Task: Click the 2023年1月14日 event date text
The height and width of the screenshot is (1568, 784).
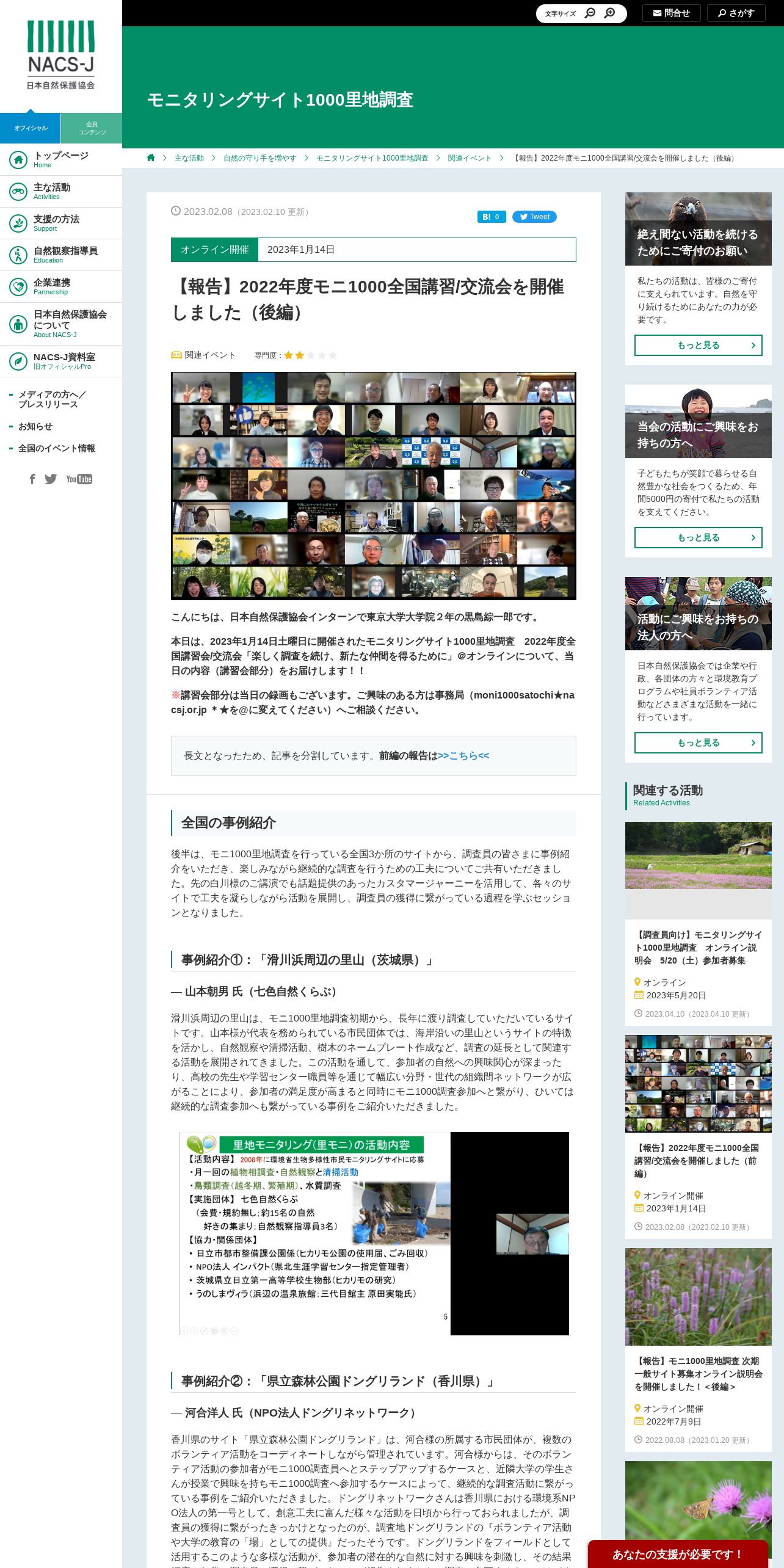Action: coord(301,250)
